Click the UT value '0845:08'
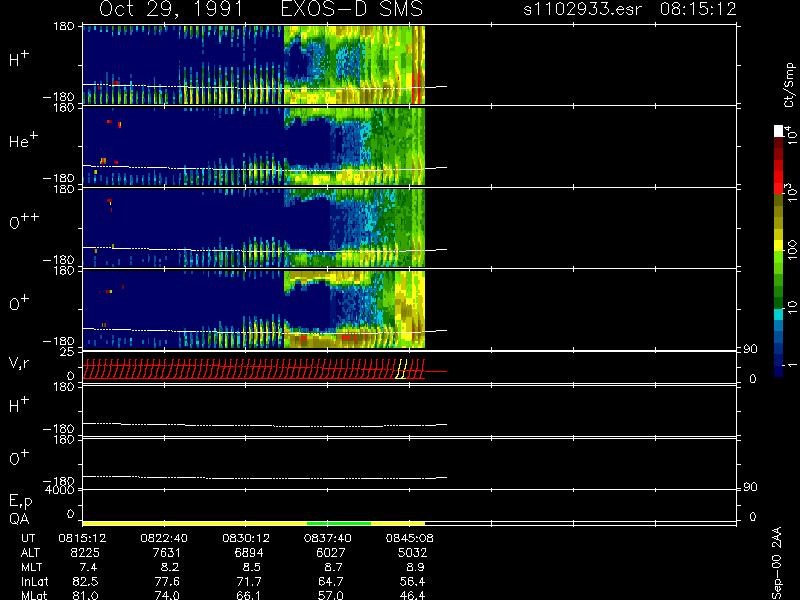Viewport: 800px width, 600px height. coord(410,538)
